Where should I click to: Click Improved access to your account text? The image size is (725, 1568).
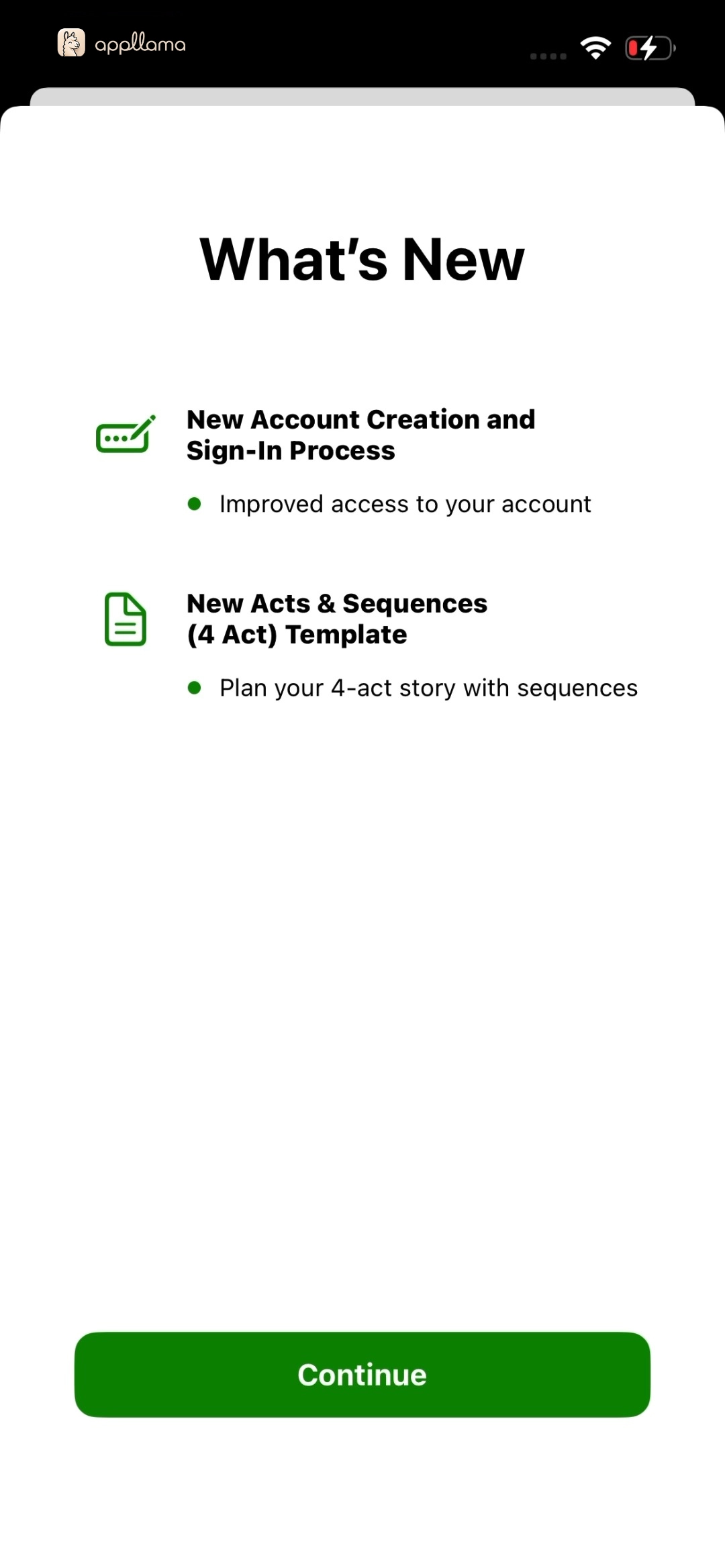pos(405,504)
